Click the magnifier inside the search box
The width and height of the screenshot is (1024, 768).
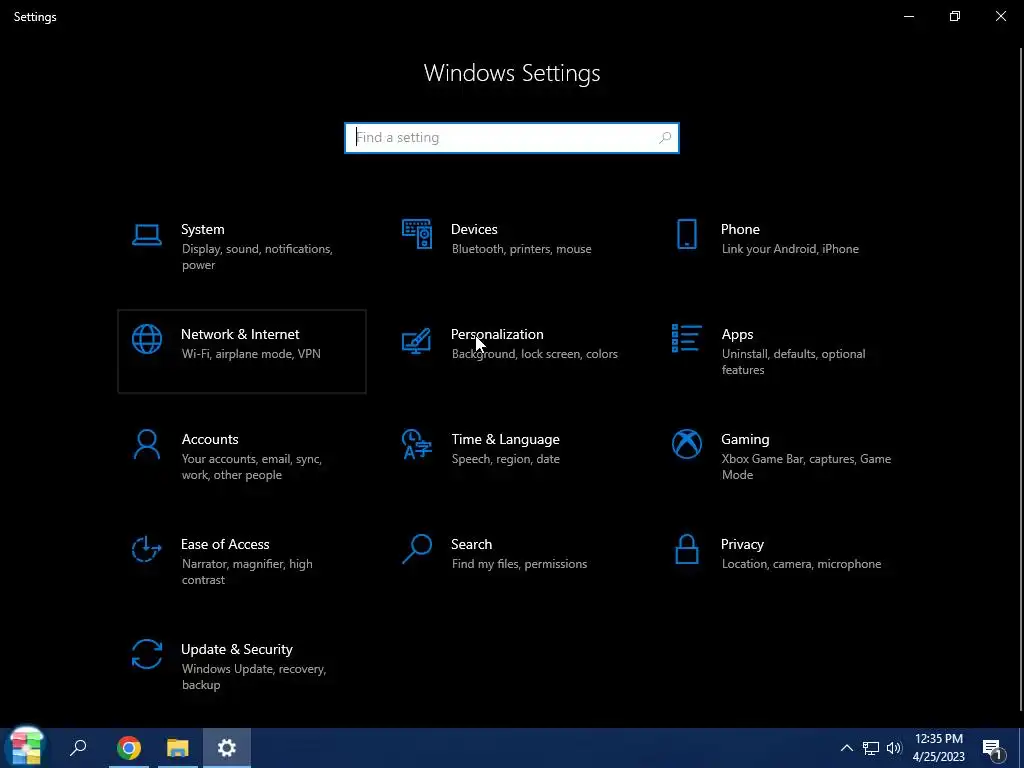665,138
